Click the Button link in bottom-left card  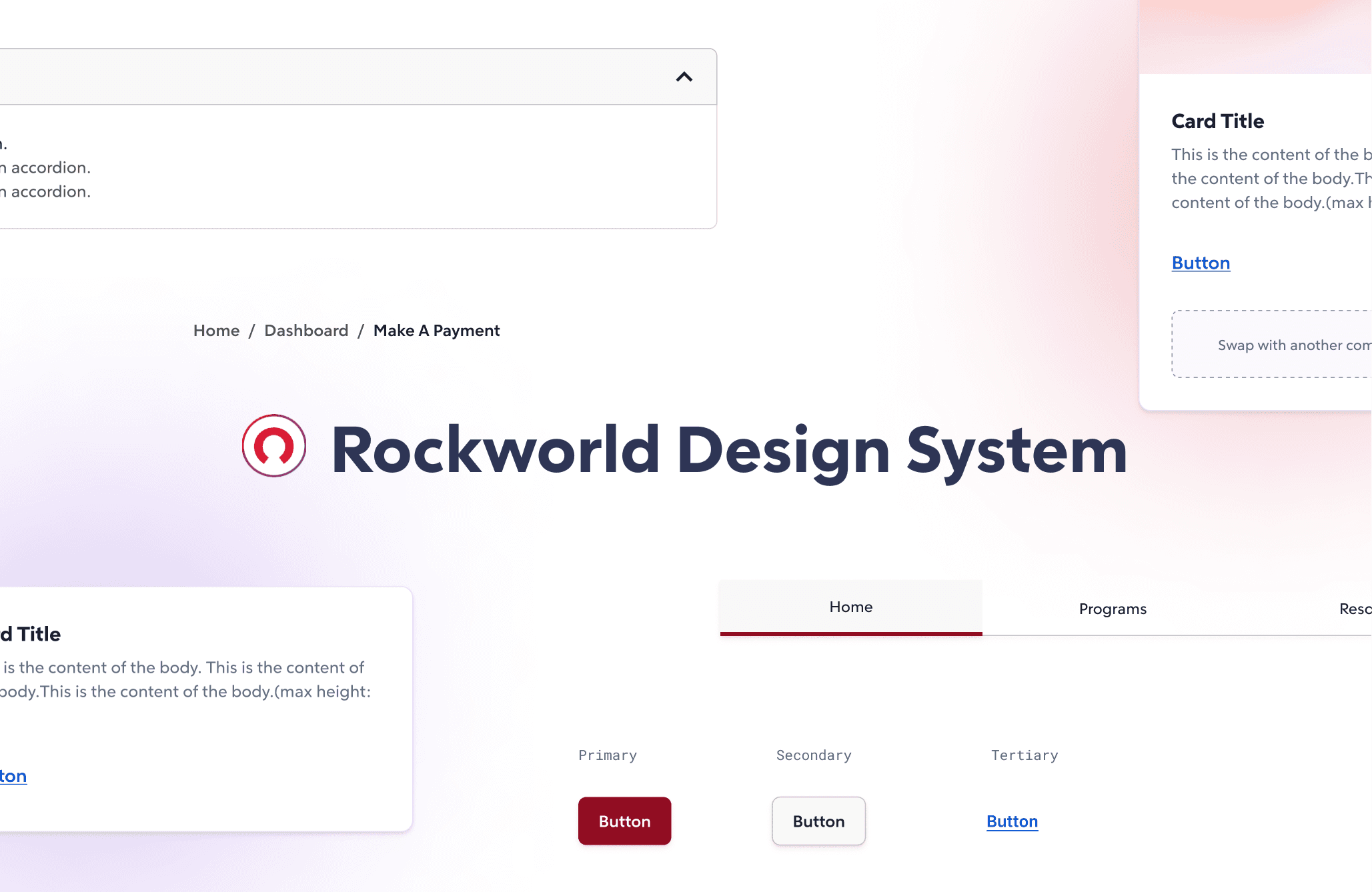pyautogui.click(x=13, y=776)
